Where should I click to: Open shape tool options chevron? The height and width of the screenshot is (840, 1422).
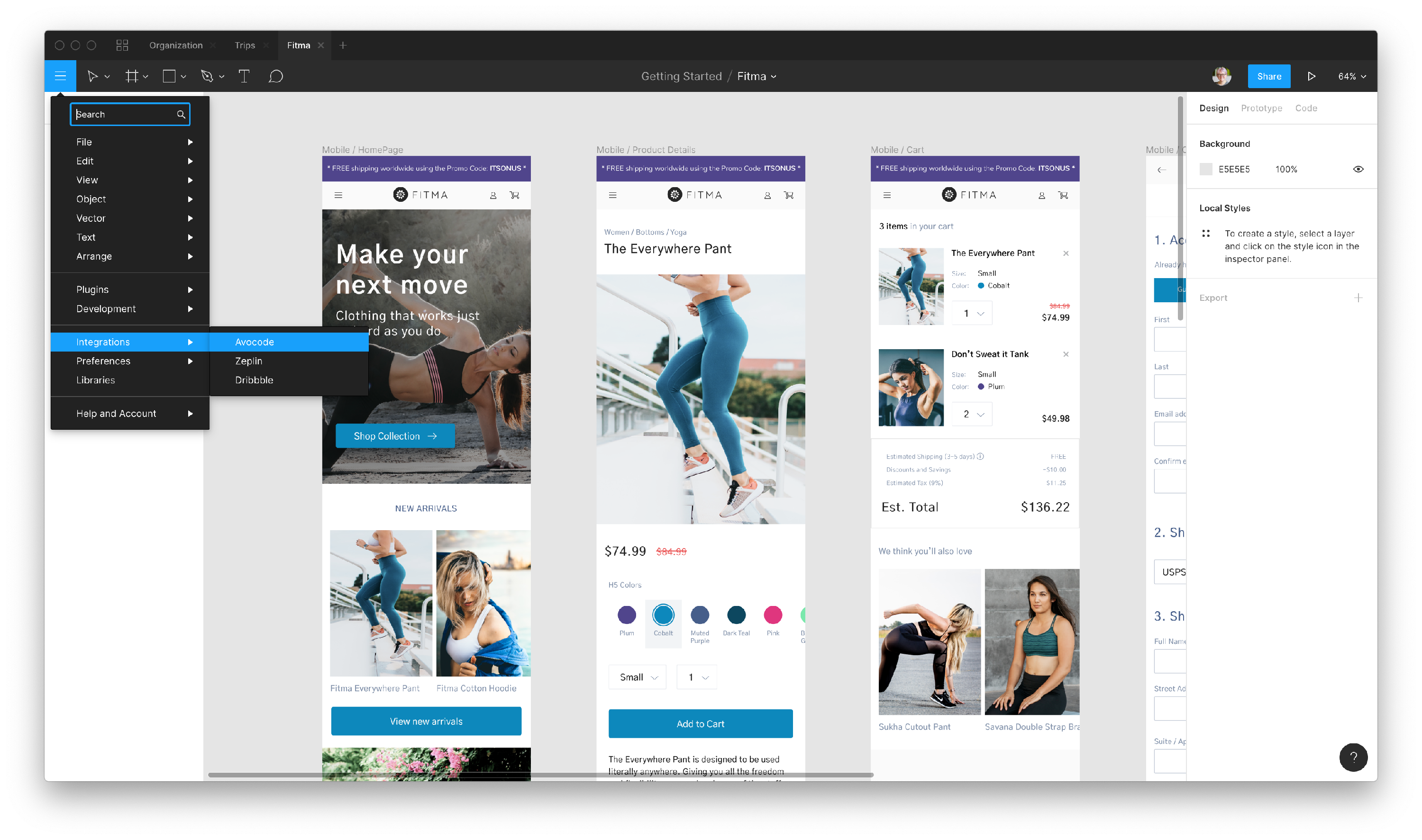pyautogui.click(x=183, y=76)
